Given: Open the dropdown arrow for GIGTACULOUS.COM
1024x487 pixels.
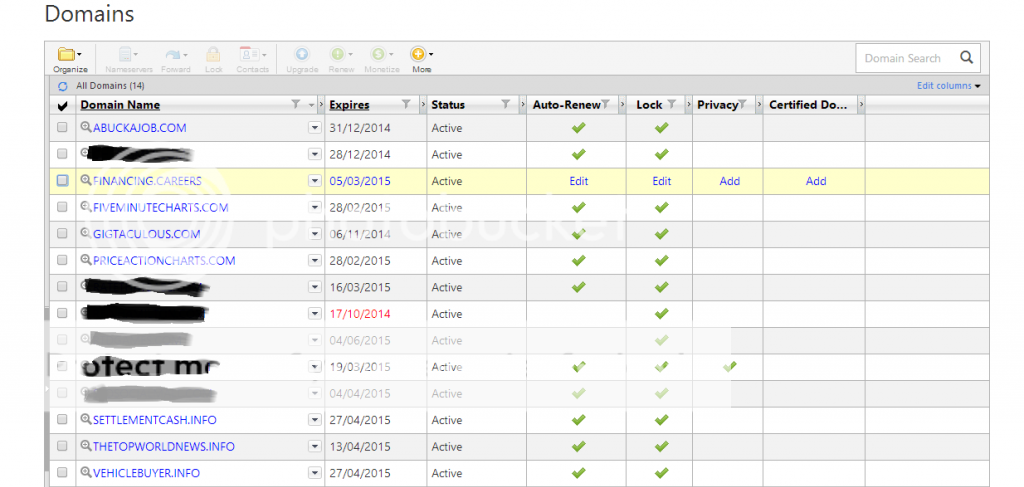Looking at the screenshot, I should [x=315, y=234].
